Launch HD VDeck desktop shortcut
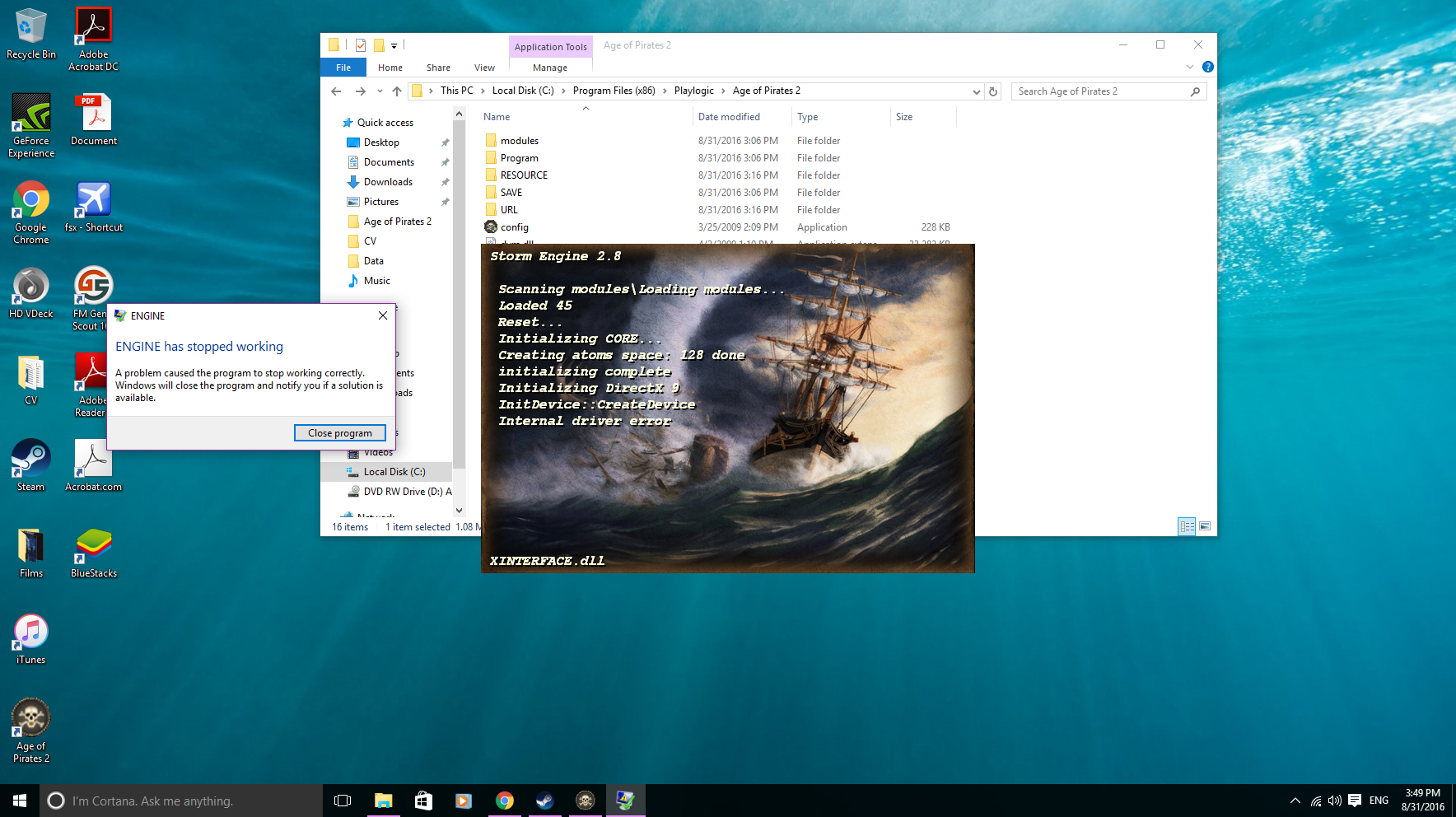Image resolution: width=1456 pixels, height=817 pixels. (31, 292)
